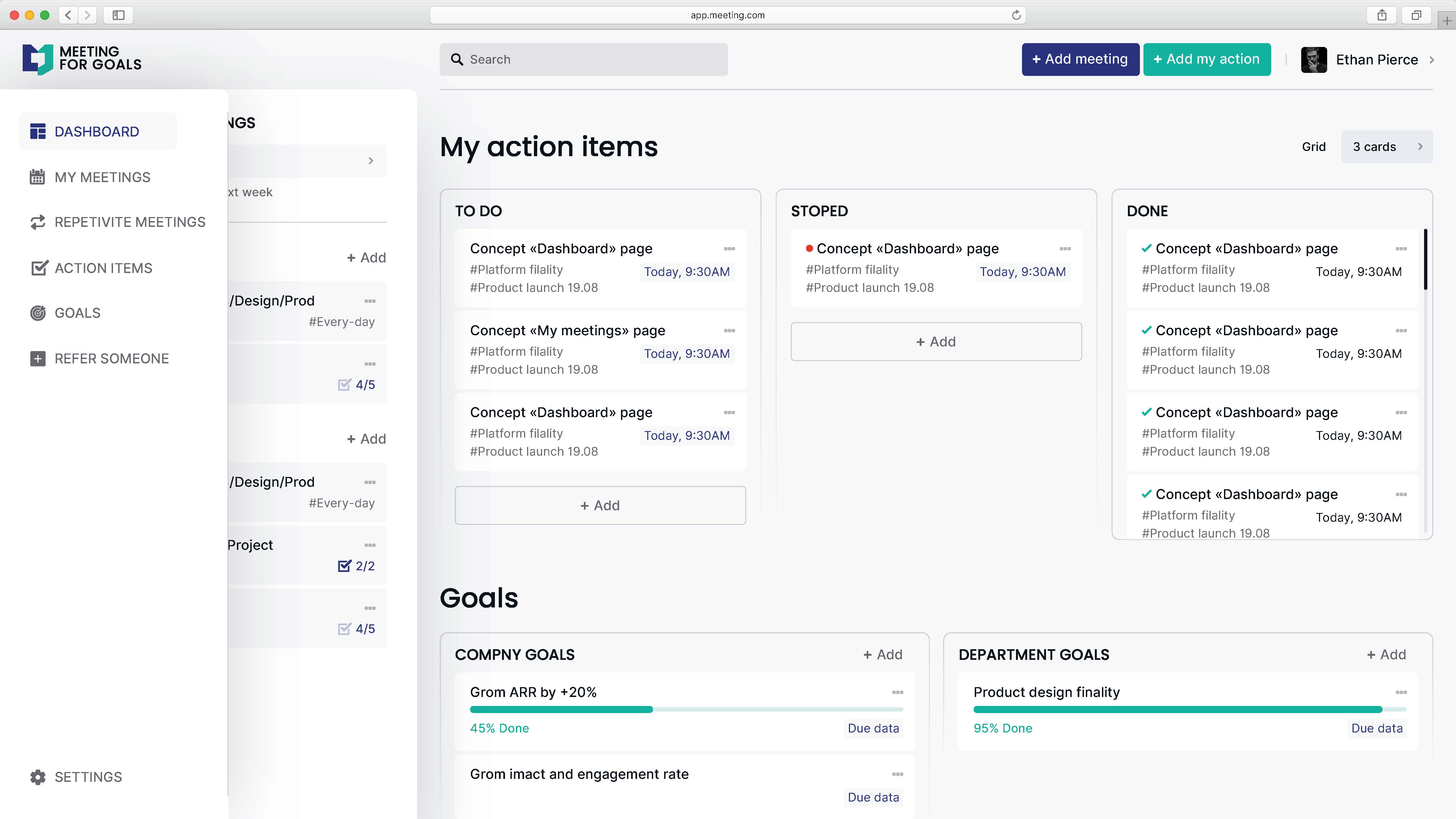Add a new department goal
The height and width of the screenshot is (819, 1456).
[x=1386, y=655]
